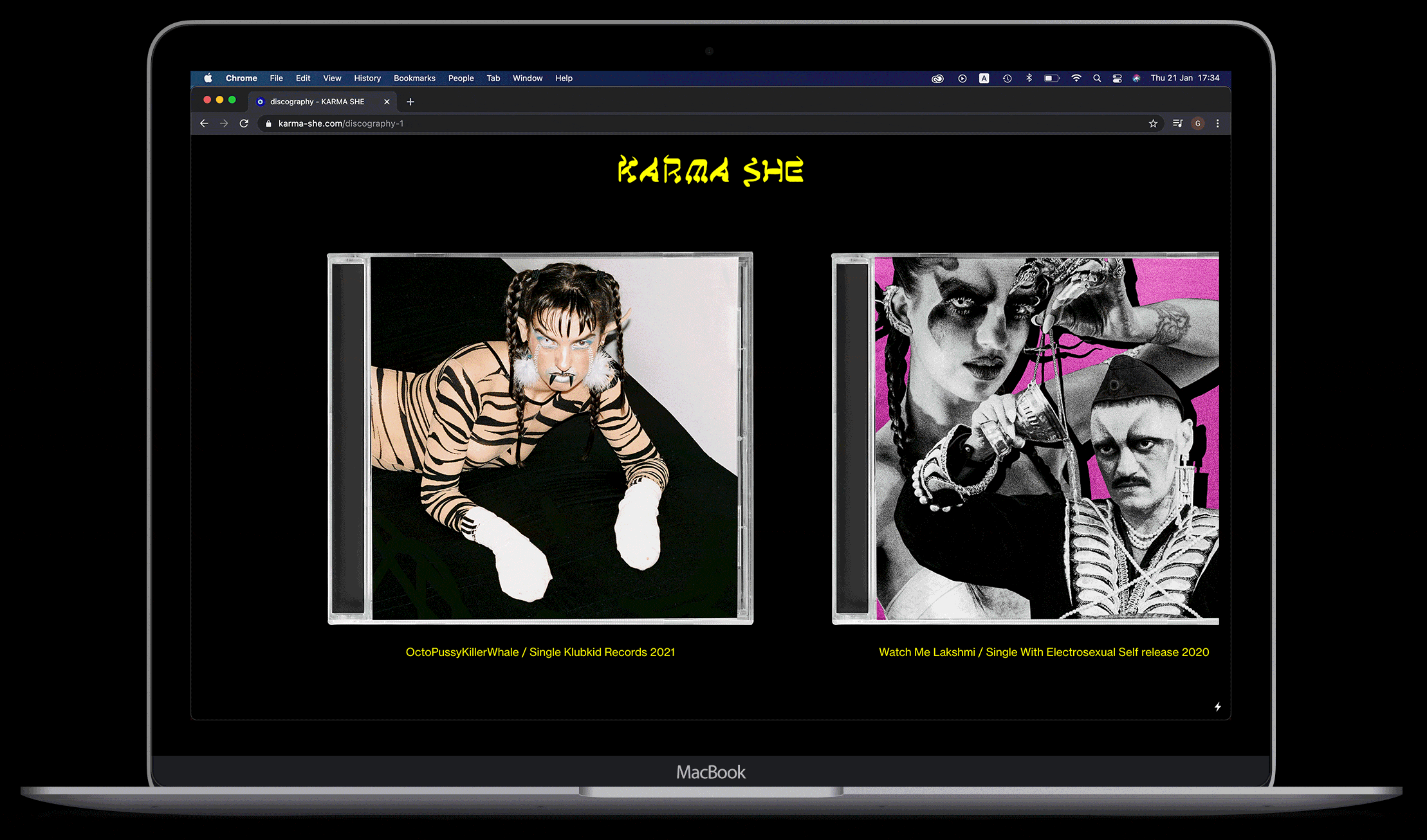The image size is (1427, 840).
Task: Click the Creative Cloud menu bar icon
Action: point(937,78)
